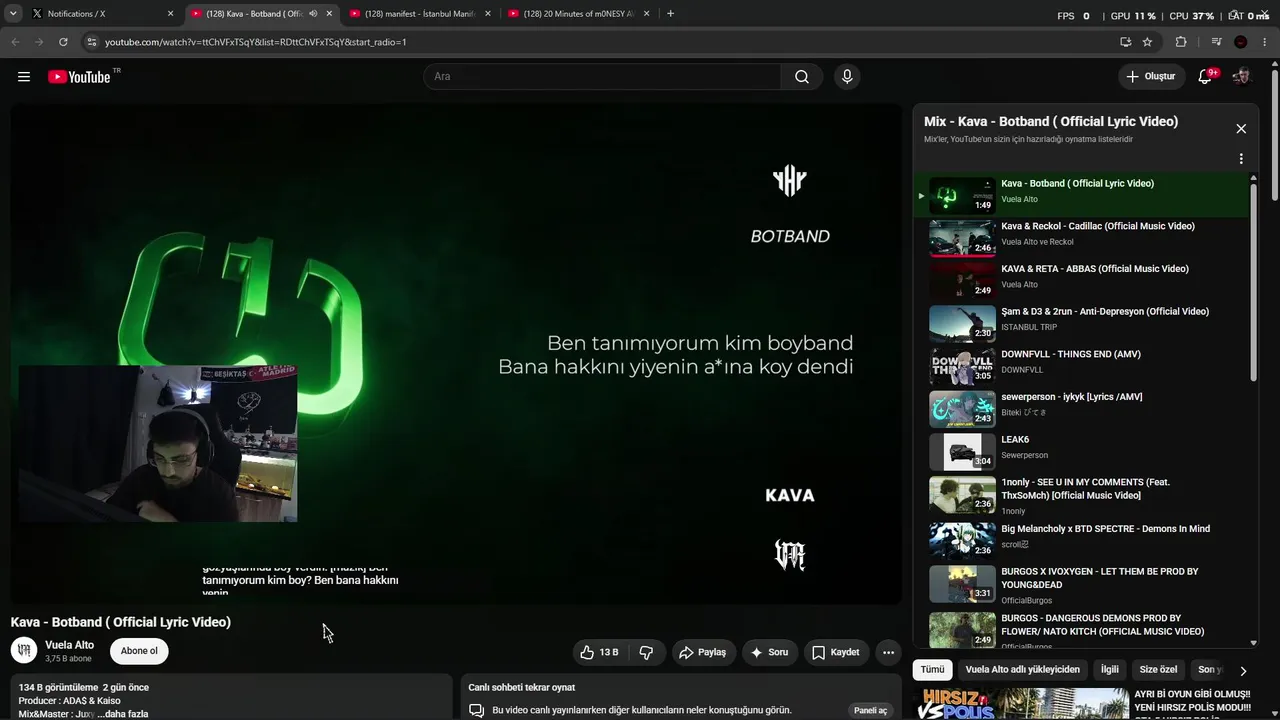
Task: Play DOWNFVLL - THINGS END (AMV)
Action: point(1081,367)
